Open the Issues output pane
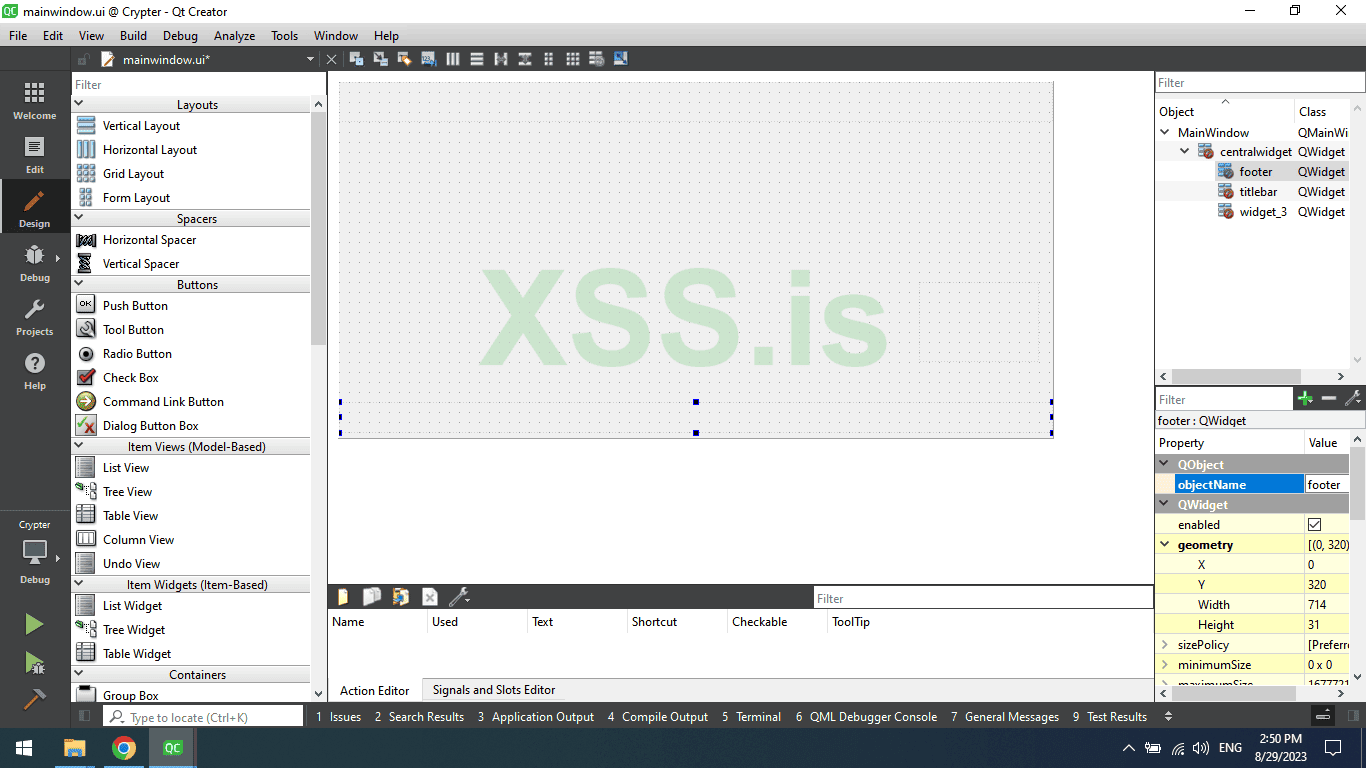 (x=344, y=716)
